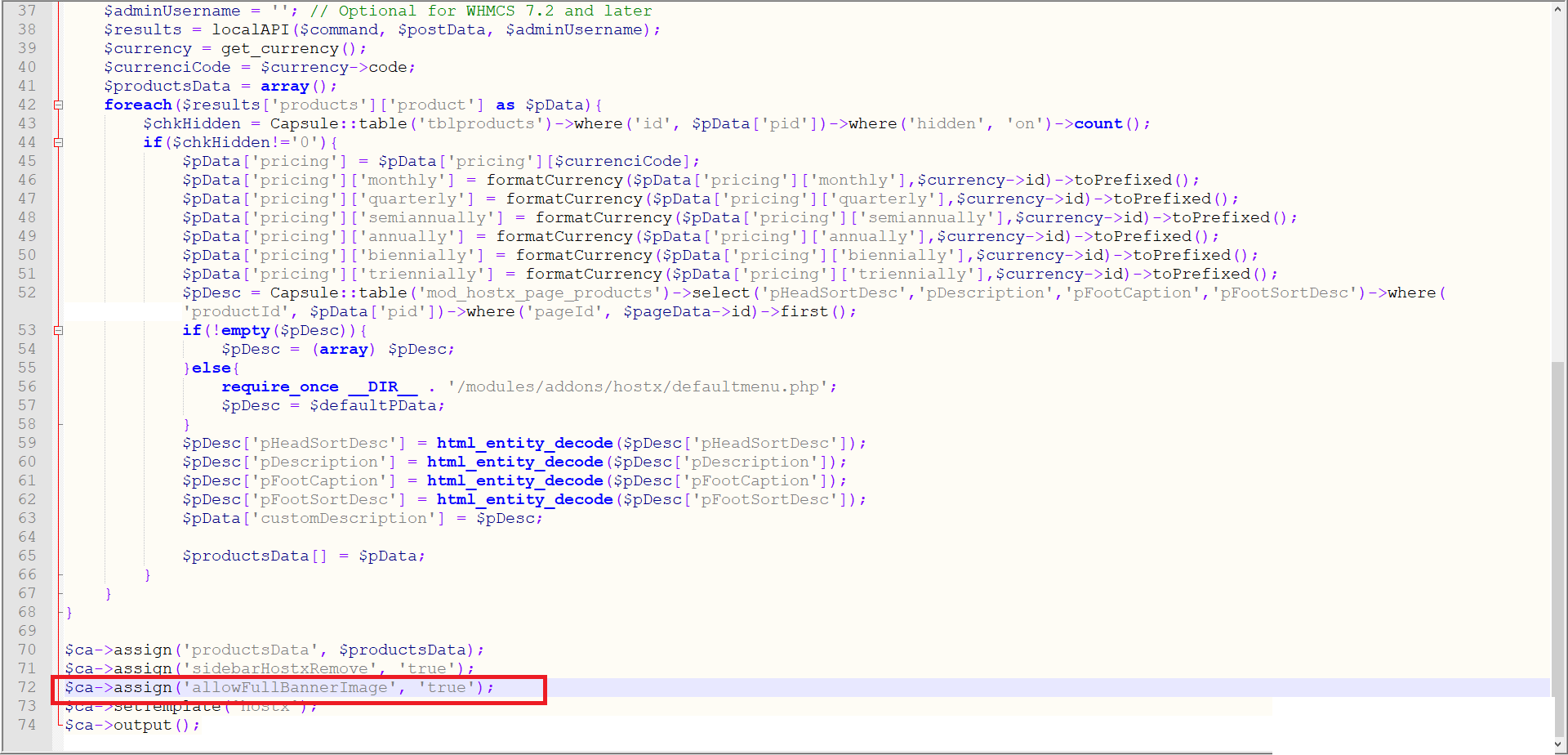Place cursor in empty line 64
The width and height of the screenshot is (1568, 755).
327,537
